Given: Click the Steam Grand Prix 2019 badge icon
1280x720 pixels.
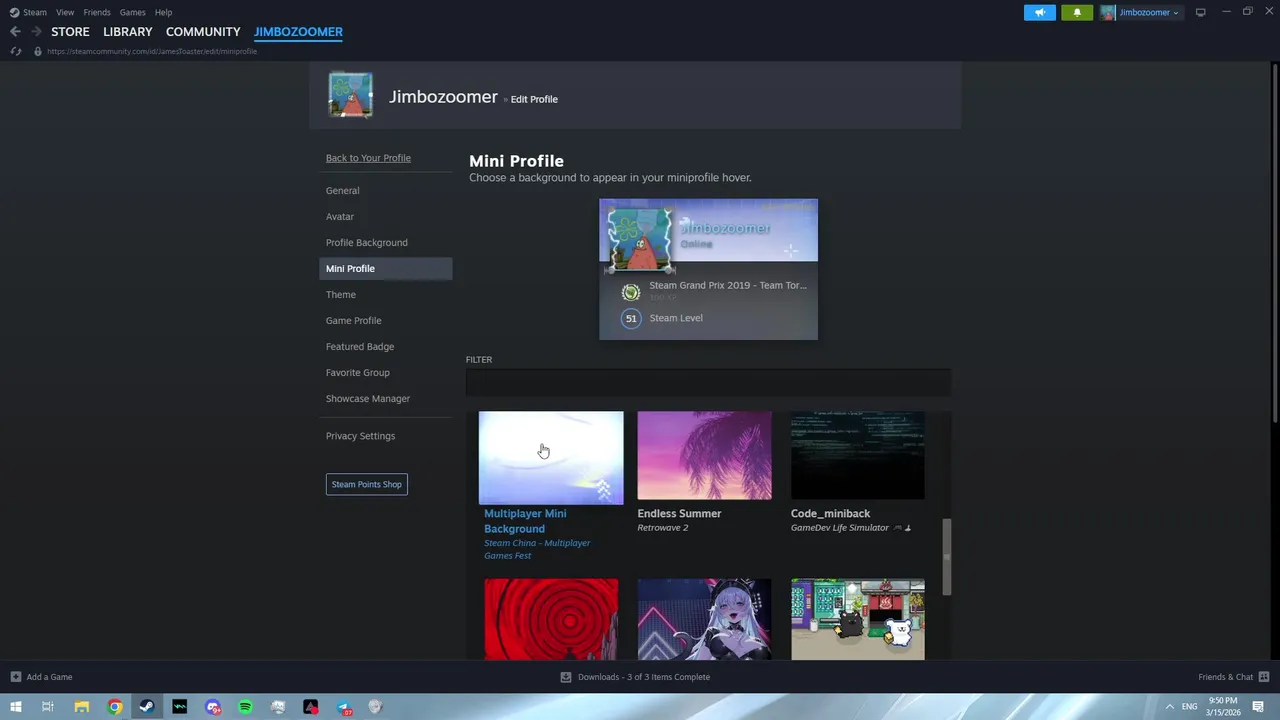Looking at the screenshot, I should 630,292.
